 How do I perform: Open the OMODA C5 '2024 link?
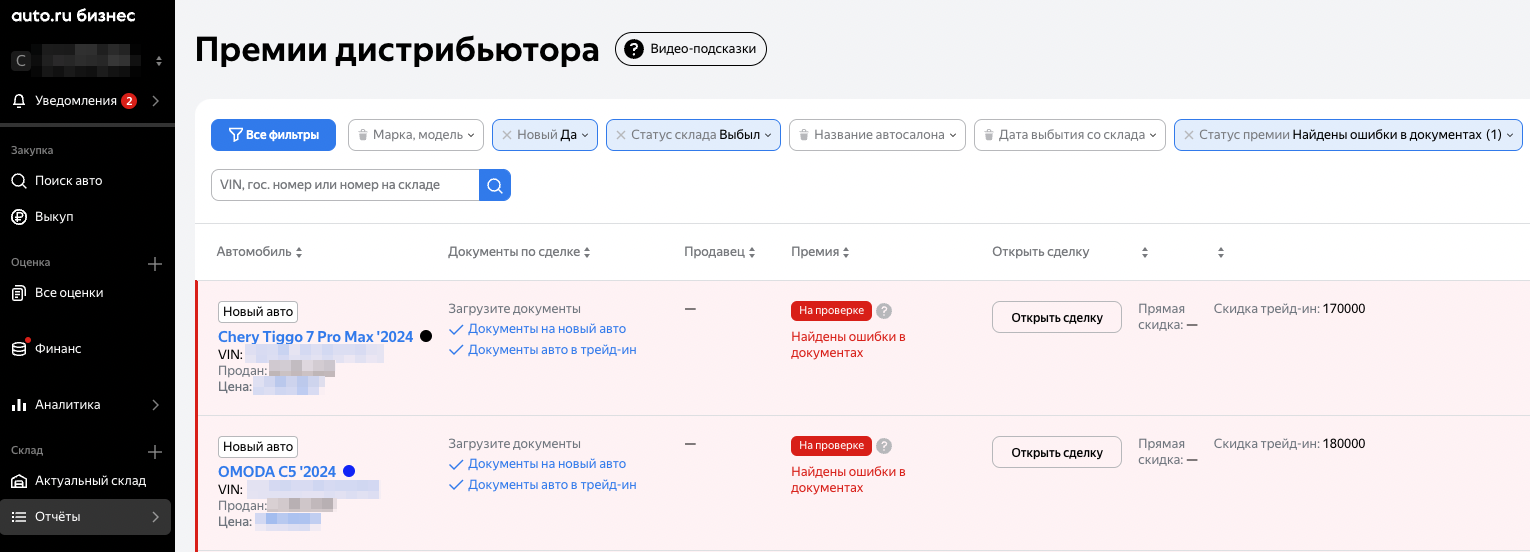(277, 472)
